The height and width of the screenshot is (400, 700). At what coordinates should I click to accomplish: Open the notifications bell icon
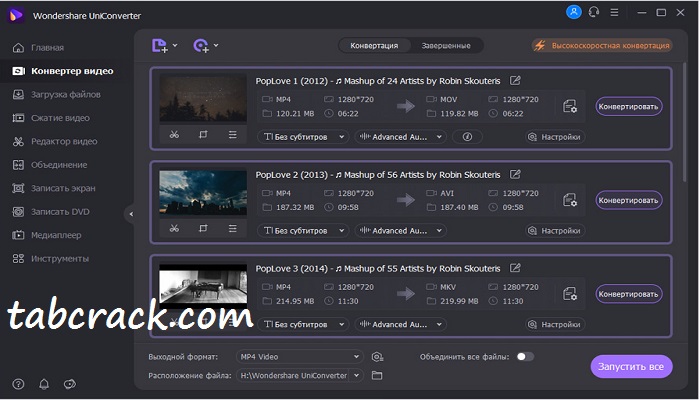44,384
